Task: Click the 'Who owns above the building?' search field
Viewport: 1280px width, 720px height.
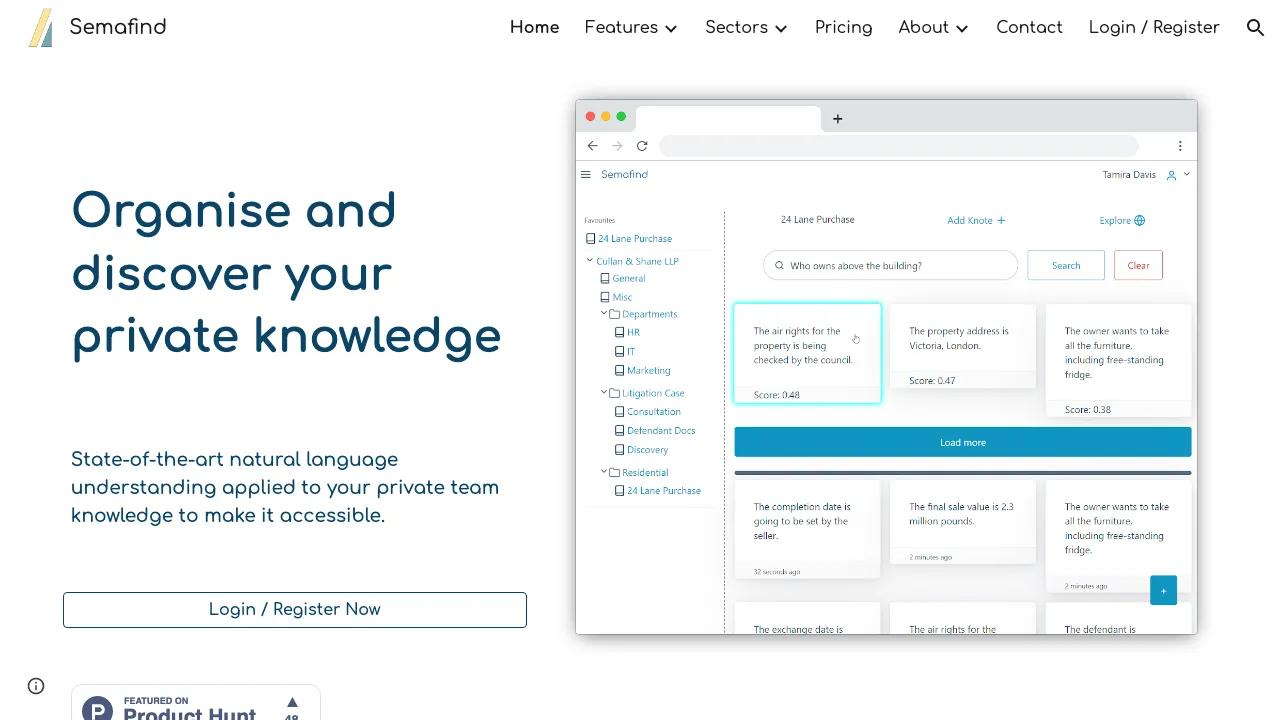Action: click(891, 266)
